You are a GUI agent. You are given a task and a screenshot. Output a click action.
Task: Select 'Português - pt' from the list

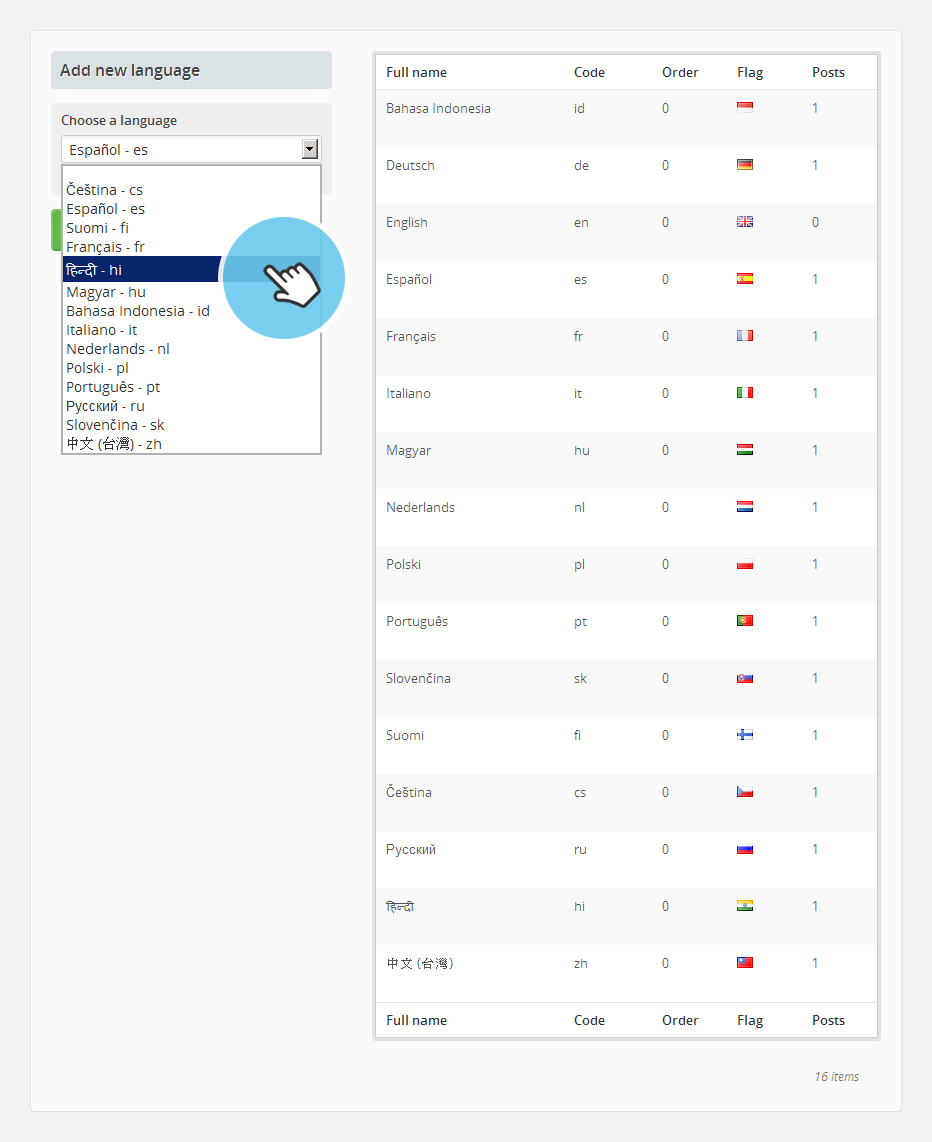tap(113, 387)
